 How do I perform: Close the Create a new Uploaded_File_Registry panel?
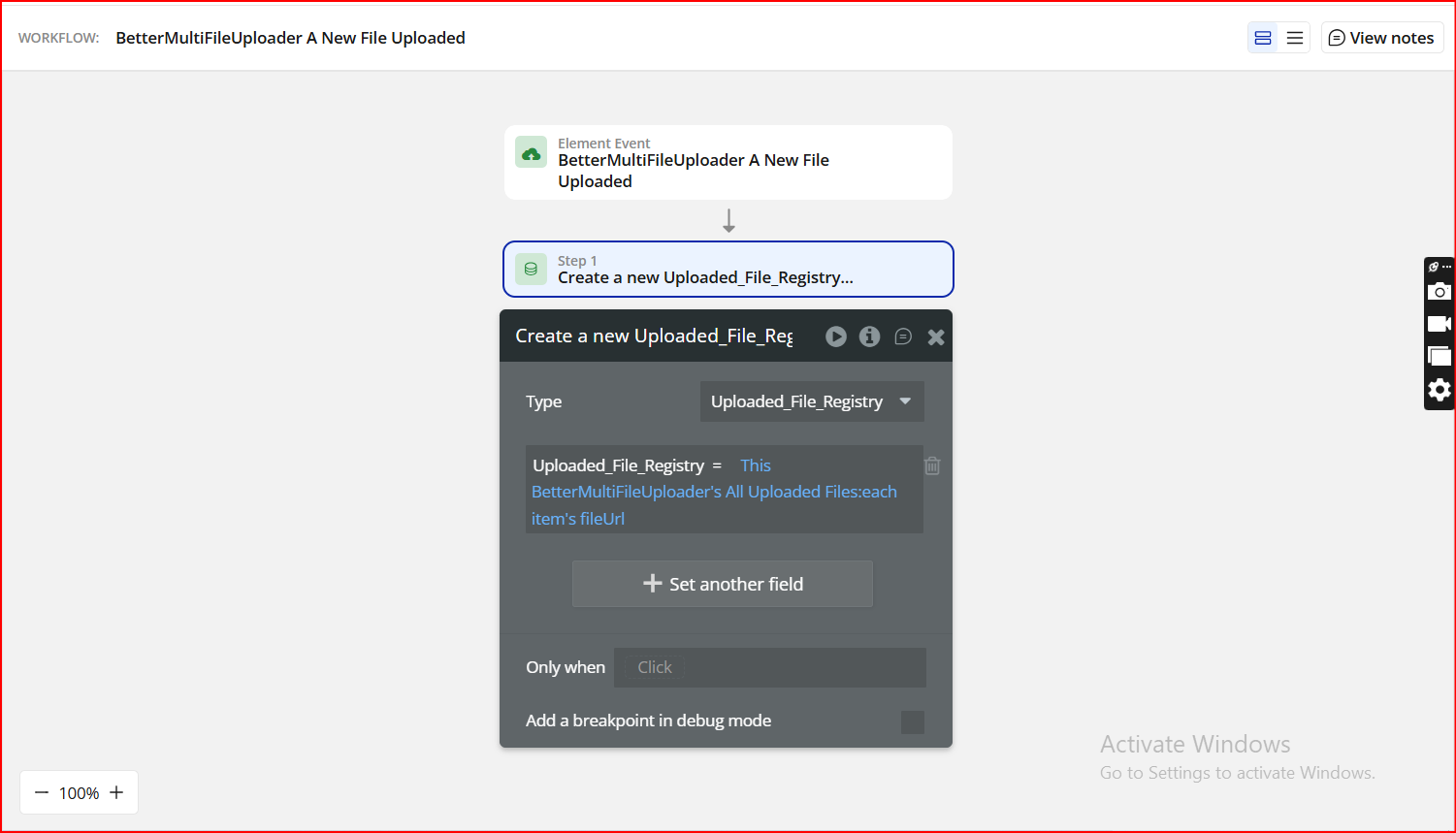coord(936,336)
